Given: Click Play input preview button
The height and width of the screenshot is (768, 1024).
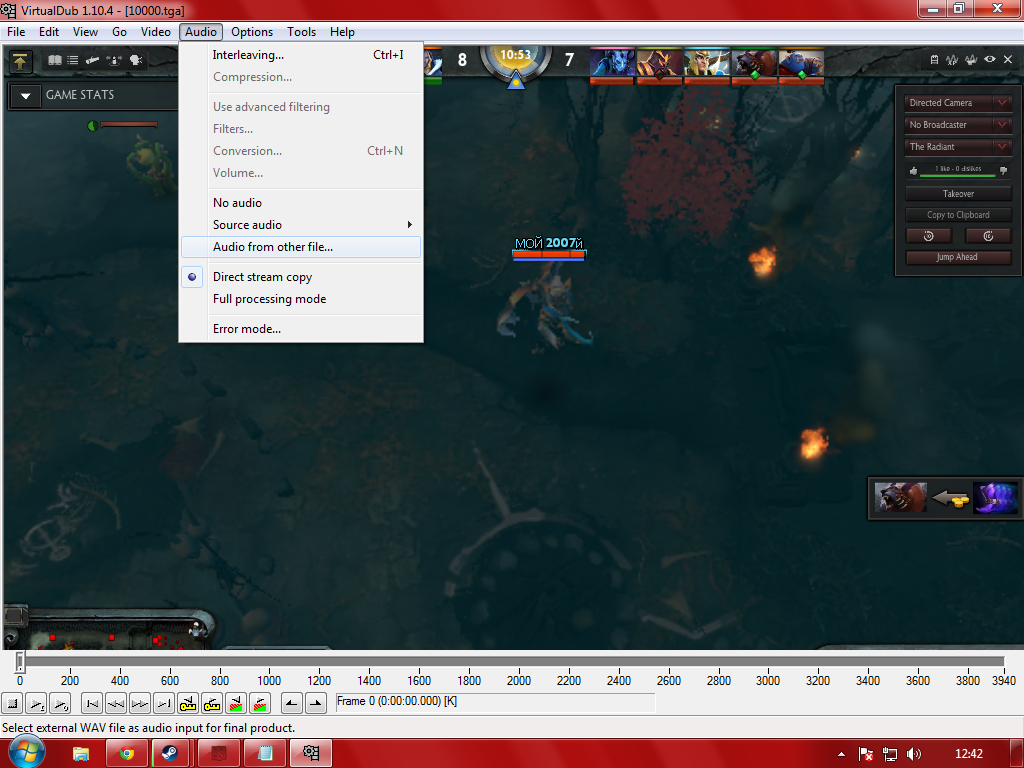Looking at the screenshot, I should pos(36,703).
